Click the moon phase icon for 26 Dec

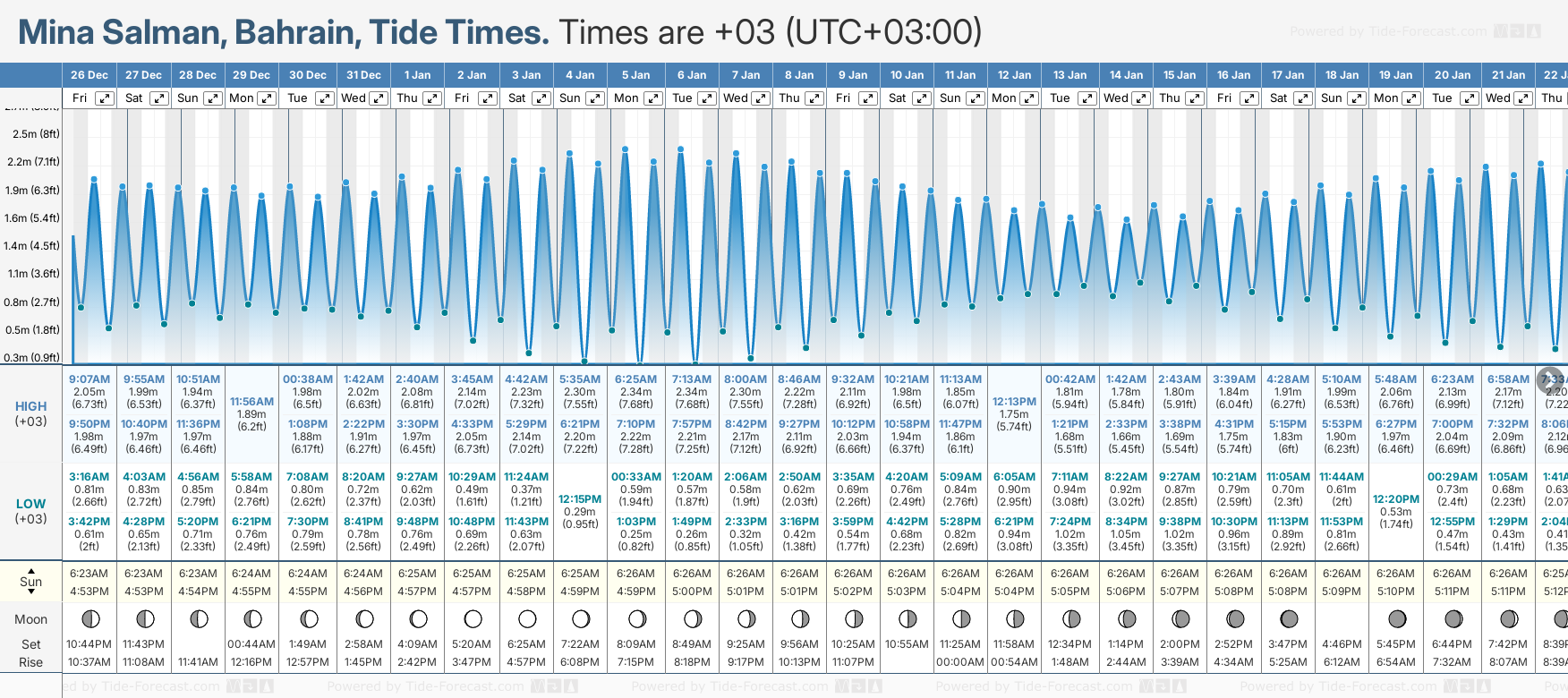(89, 618)
